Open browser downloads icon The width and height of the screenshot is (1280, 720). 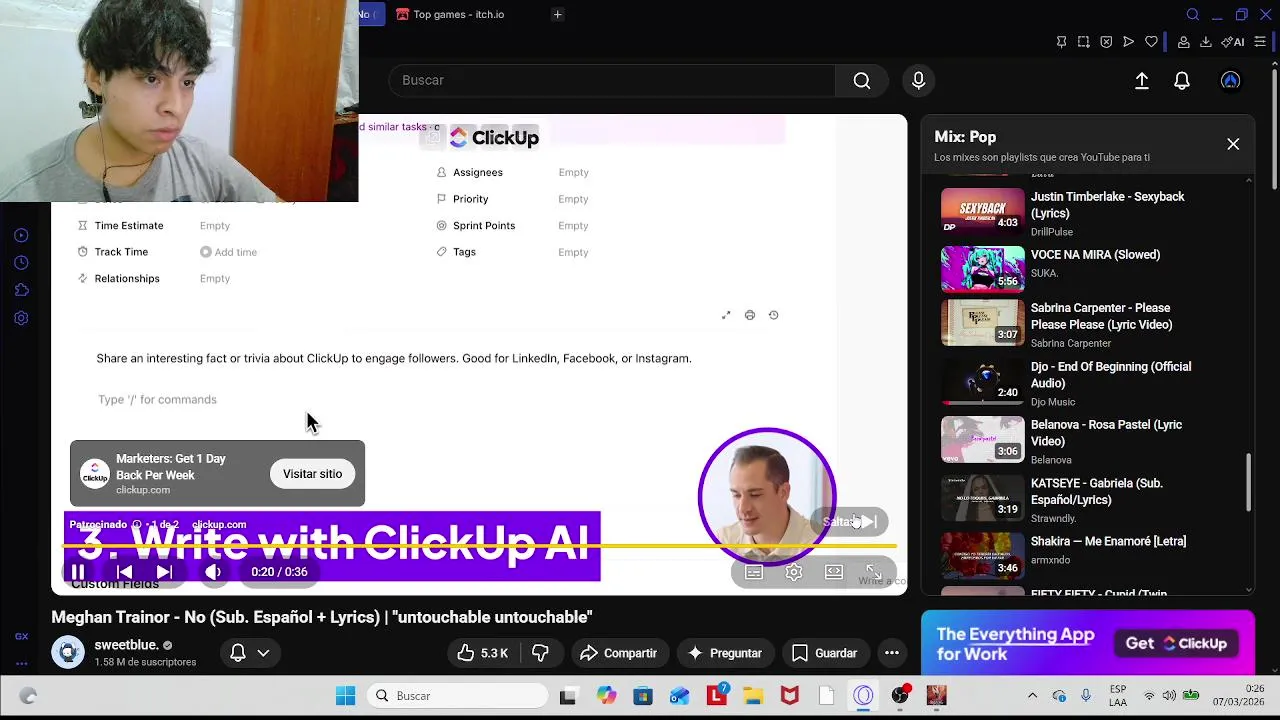(x=1206, y=42)
